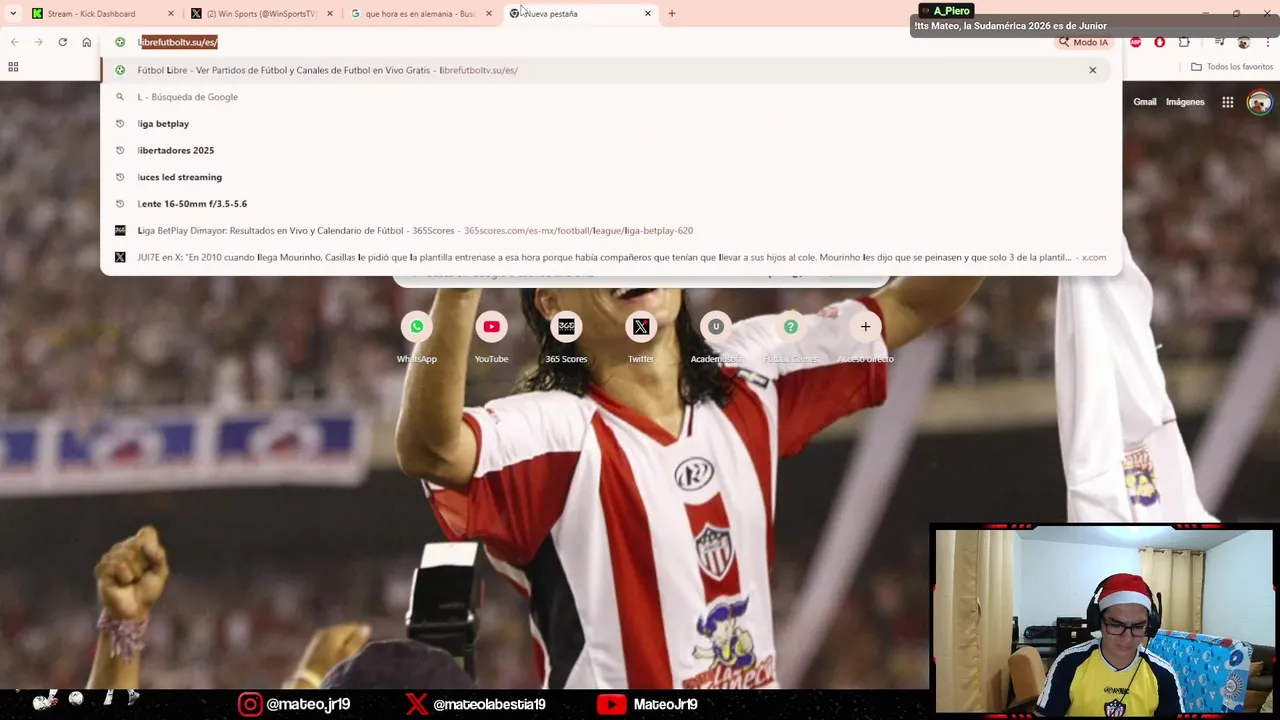Open the media controls playlist icon
Image resolution: width=1280 pixels, height=720 pixels.
tap(1220, 42)
